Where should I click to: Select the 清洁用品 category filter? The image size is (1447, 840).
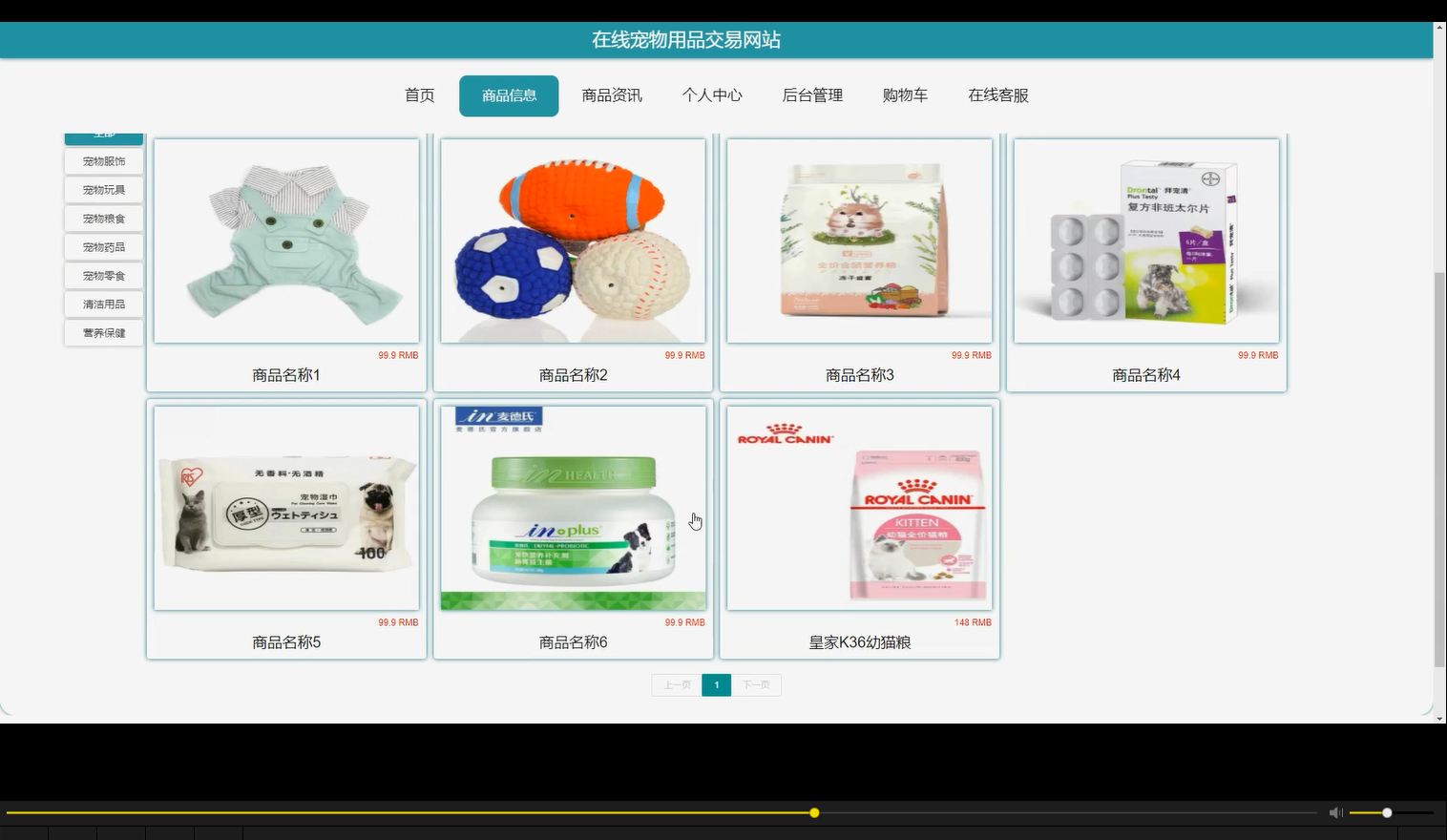point(102,304)
